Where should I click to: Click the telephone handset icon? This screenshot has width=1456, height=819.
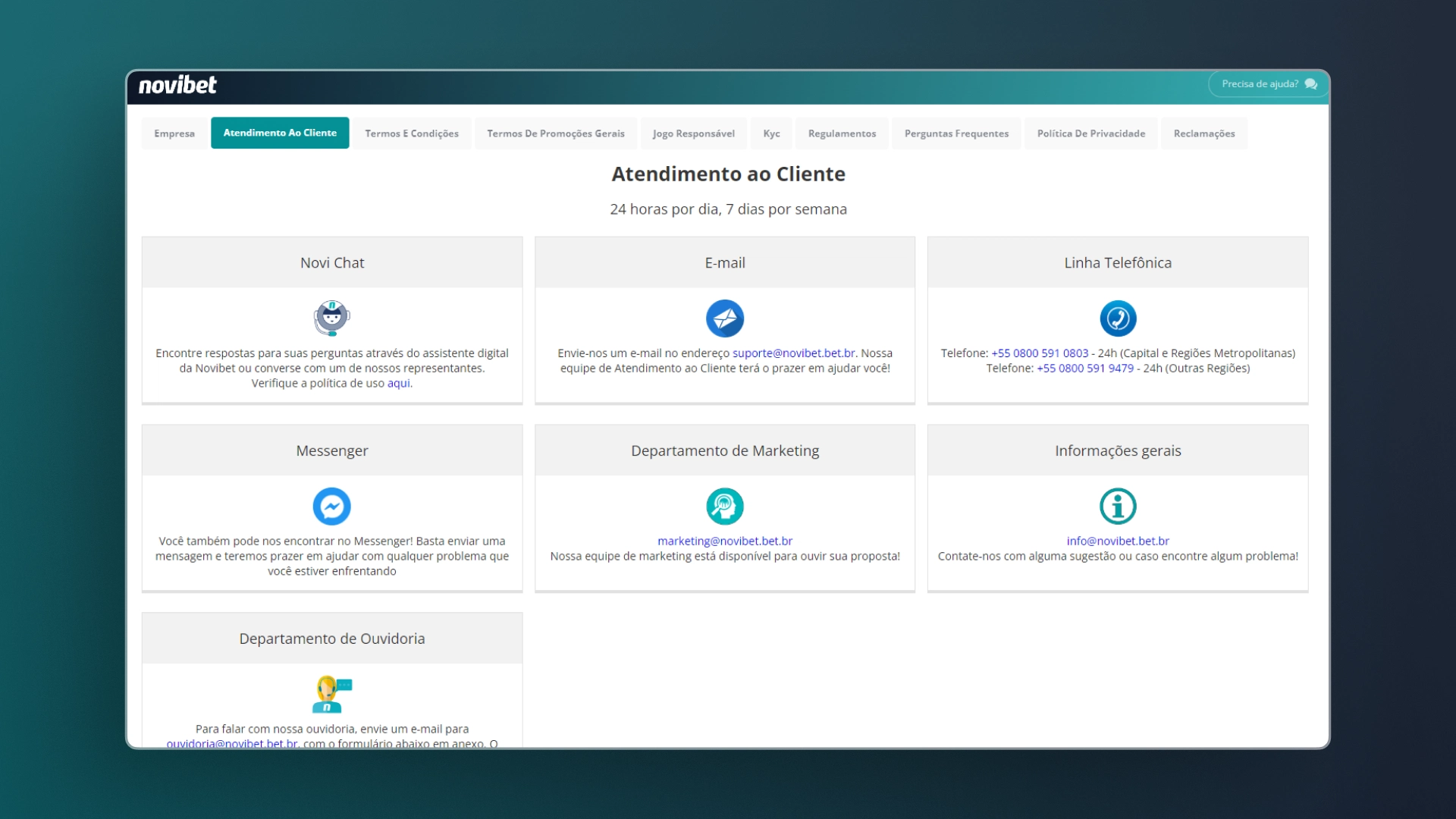[1118, 318]
